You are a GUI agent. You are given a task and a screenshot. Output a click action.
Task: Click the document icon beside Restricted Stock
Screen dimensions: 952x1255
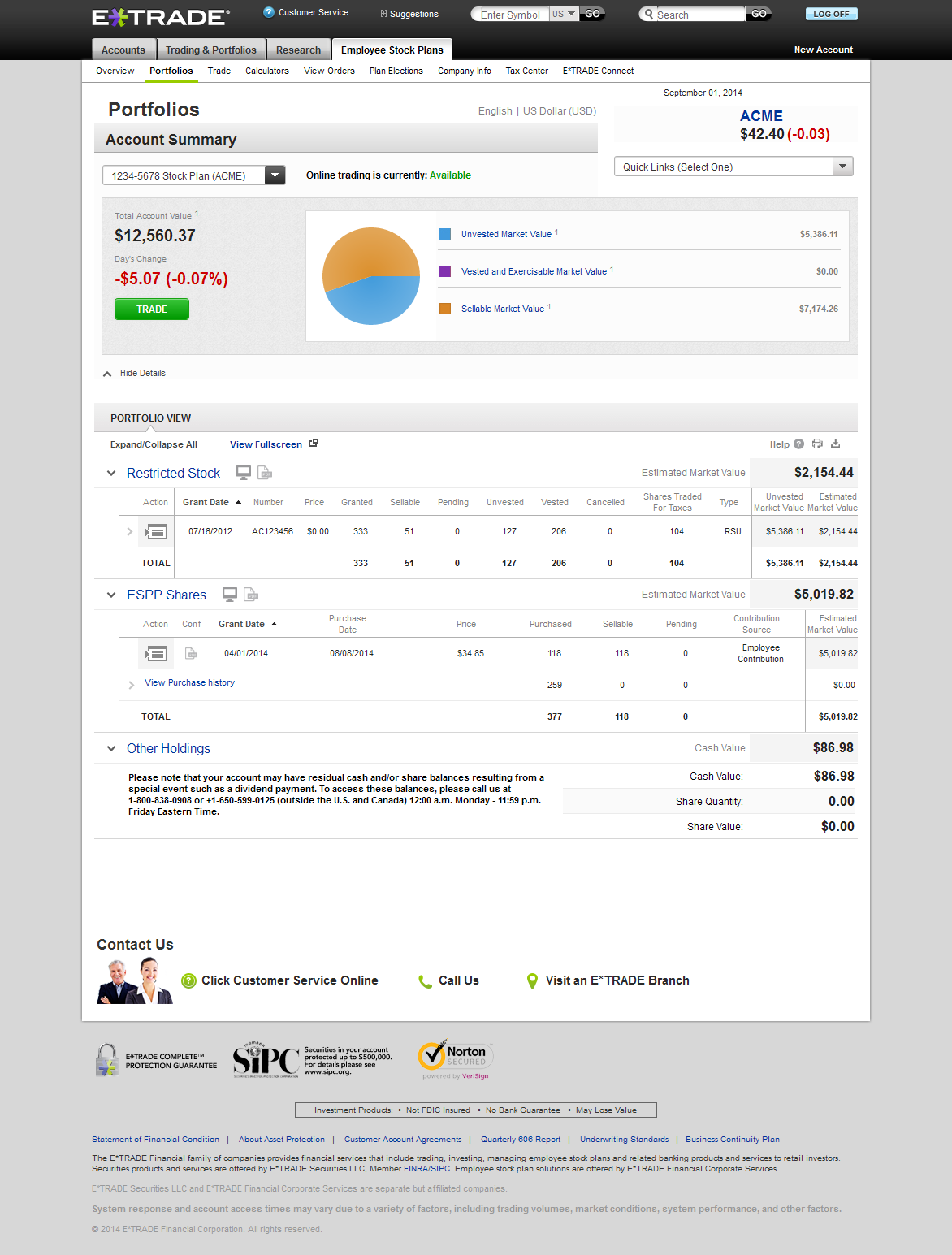point(264,473)
